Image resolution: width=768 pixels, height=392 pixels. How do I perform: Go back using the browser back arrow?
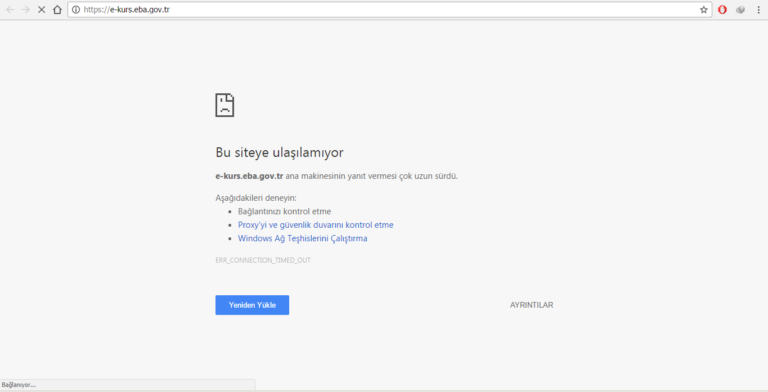10,10
